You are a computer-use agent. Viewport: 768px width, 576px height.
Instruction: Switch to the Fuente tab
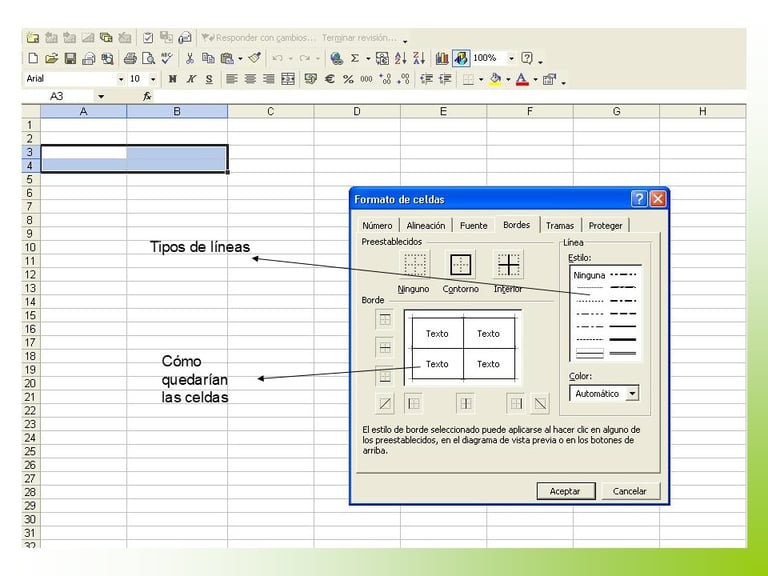[474, 226]
